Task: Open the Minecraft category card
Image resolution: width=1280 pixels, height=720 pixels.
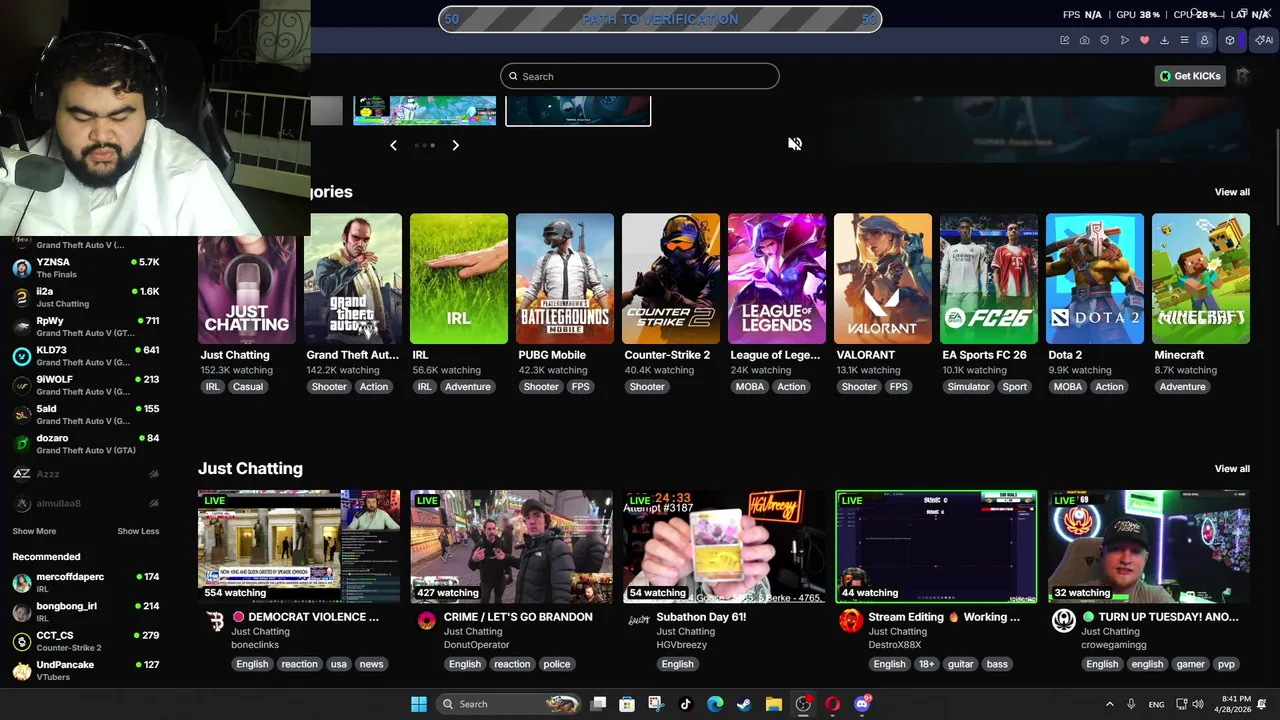Action: point(1201,279)
